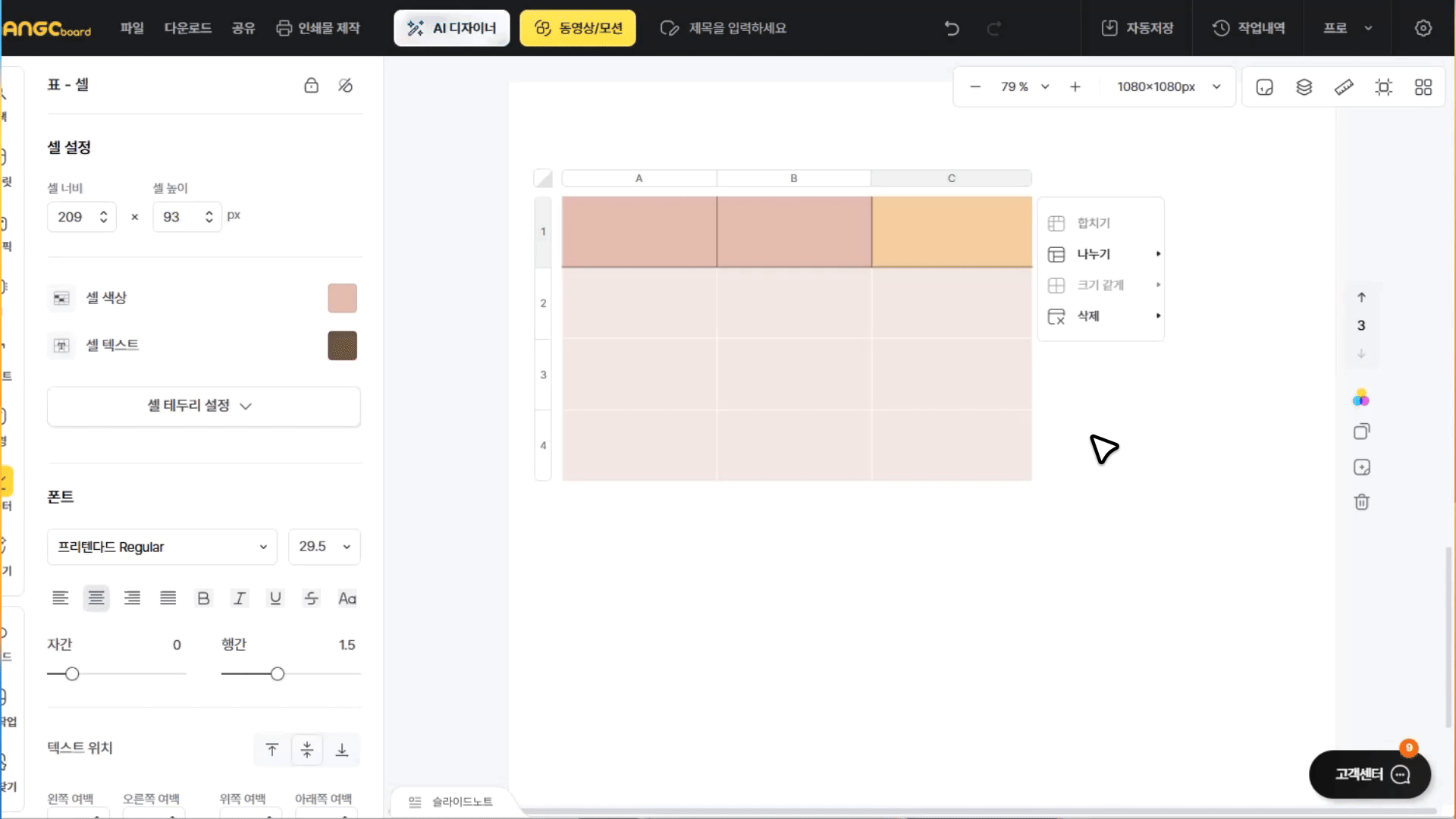Click the lock icon in cell panel header
Image resolution: width=1456 pixels, height=819 pixels.
click(x=311, y=86)
